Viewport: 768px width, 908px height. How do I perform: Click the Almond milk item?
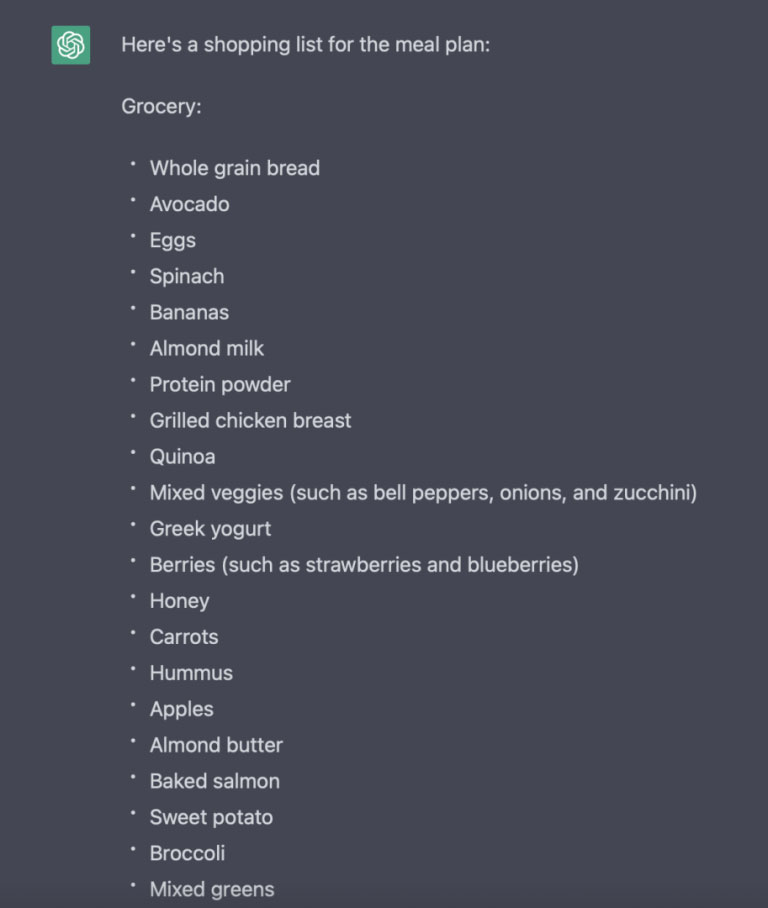[x=207, y=348]
